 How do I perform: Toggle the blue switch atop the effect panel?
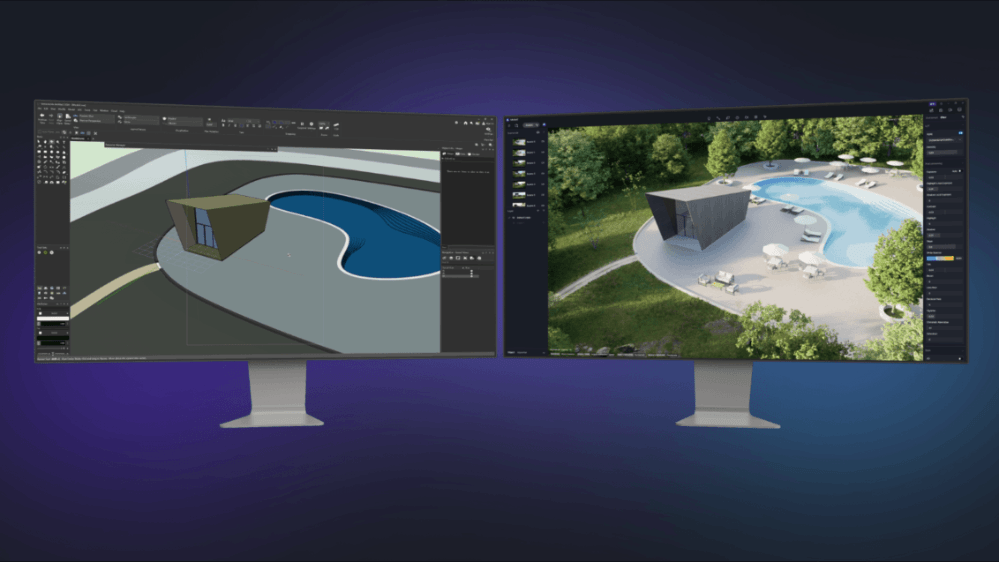tap(961, 133)
